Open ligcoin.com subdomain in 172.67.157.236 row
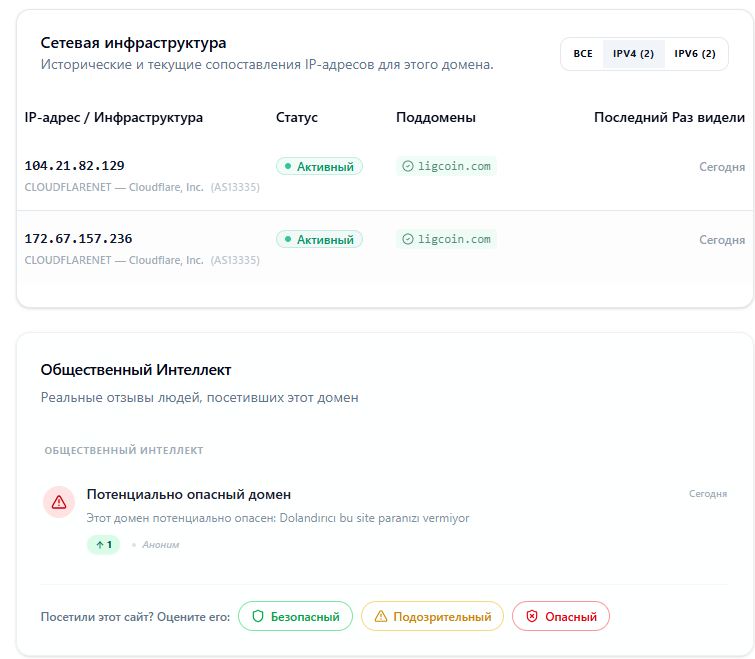This screenshot has width=755, height=659. [x=446, y=239]
